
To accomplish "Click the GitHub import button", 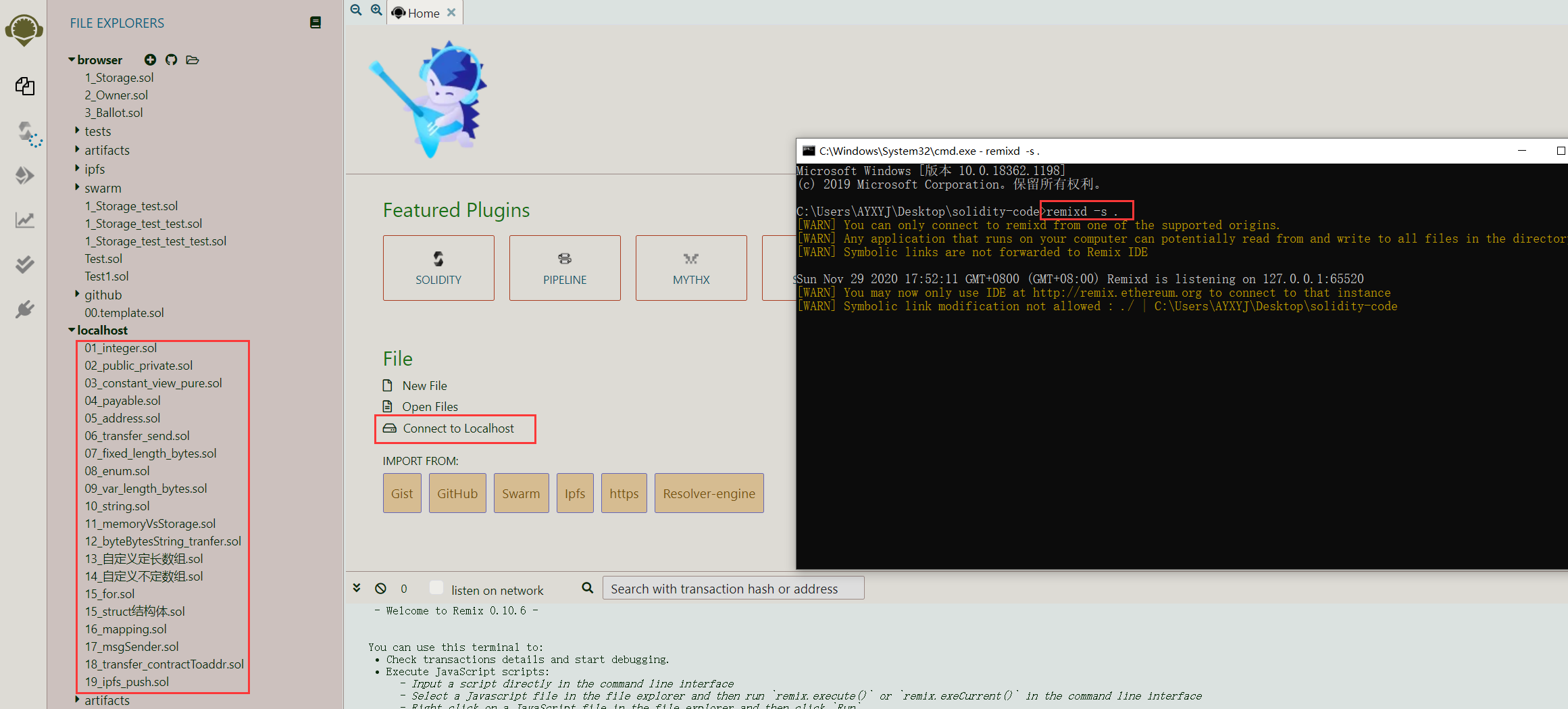I will pos(457,493).
